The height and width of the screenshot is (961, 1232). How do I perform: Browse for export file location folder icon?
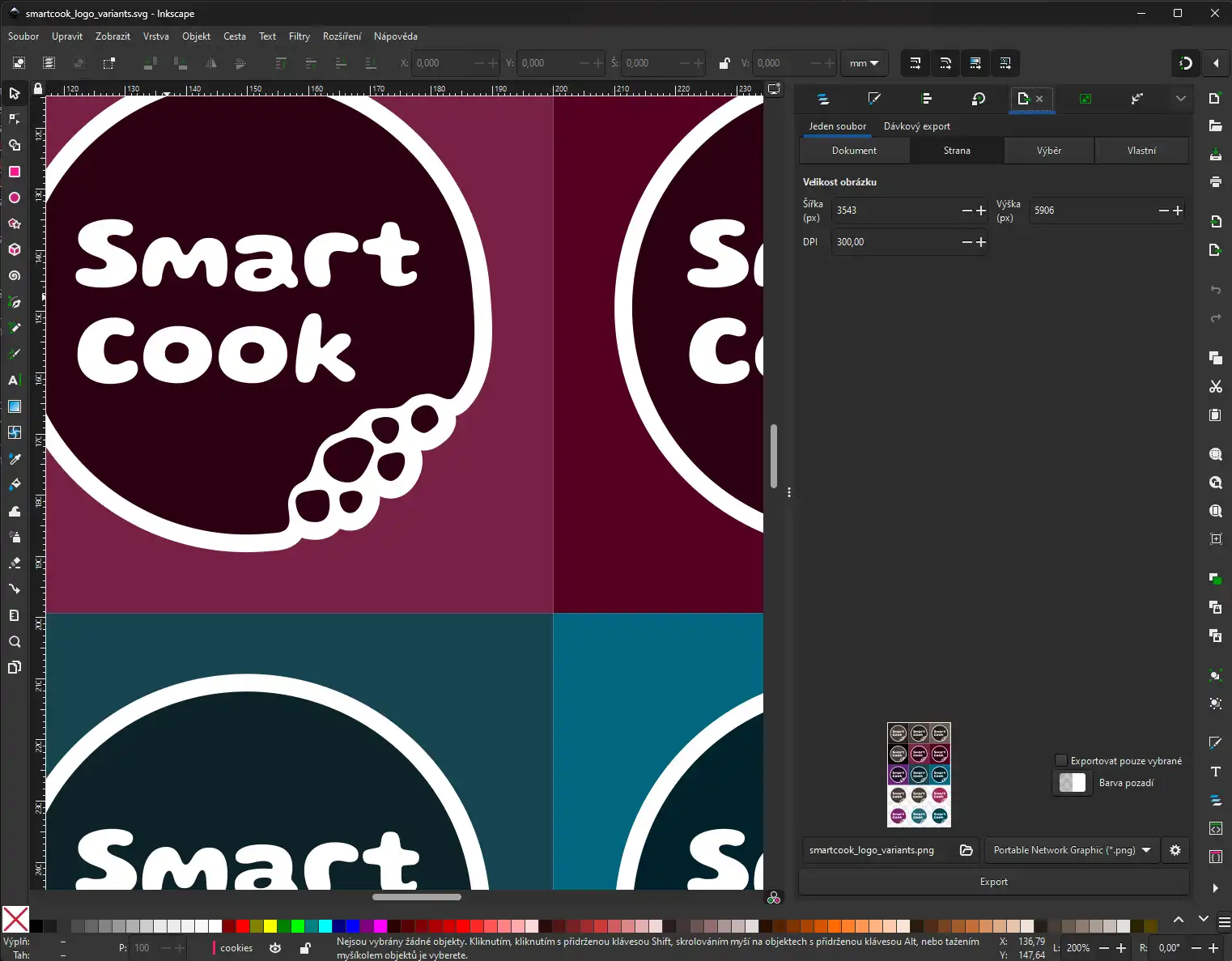(966, 850)
